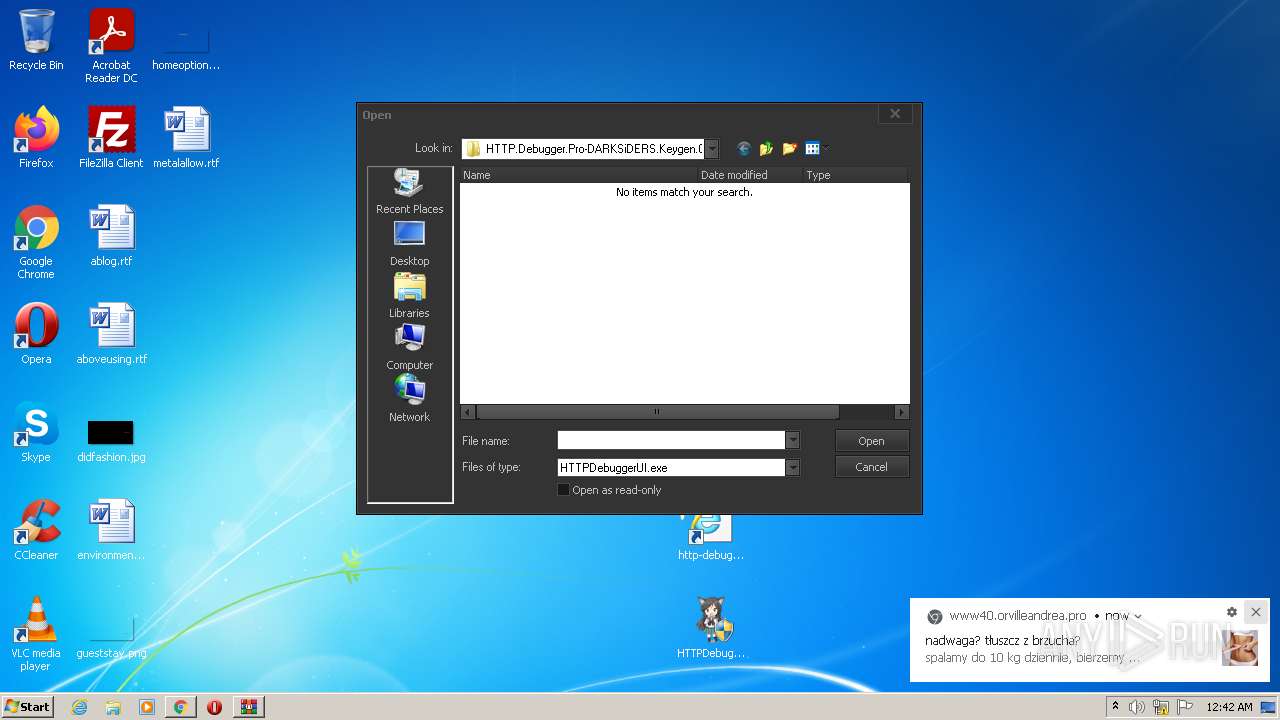Click the Cancel button
This screenshot has width=1280, height=720.
871,467
